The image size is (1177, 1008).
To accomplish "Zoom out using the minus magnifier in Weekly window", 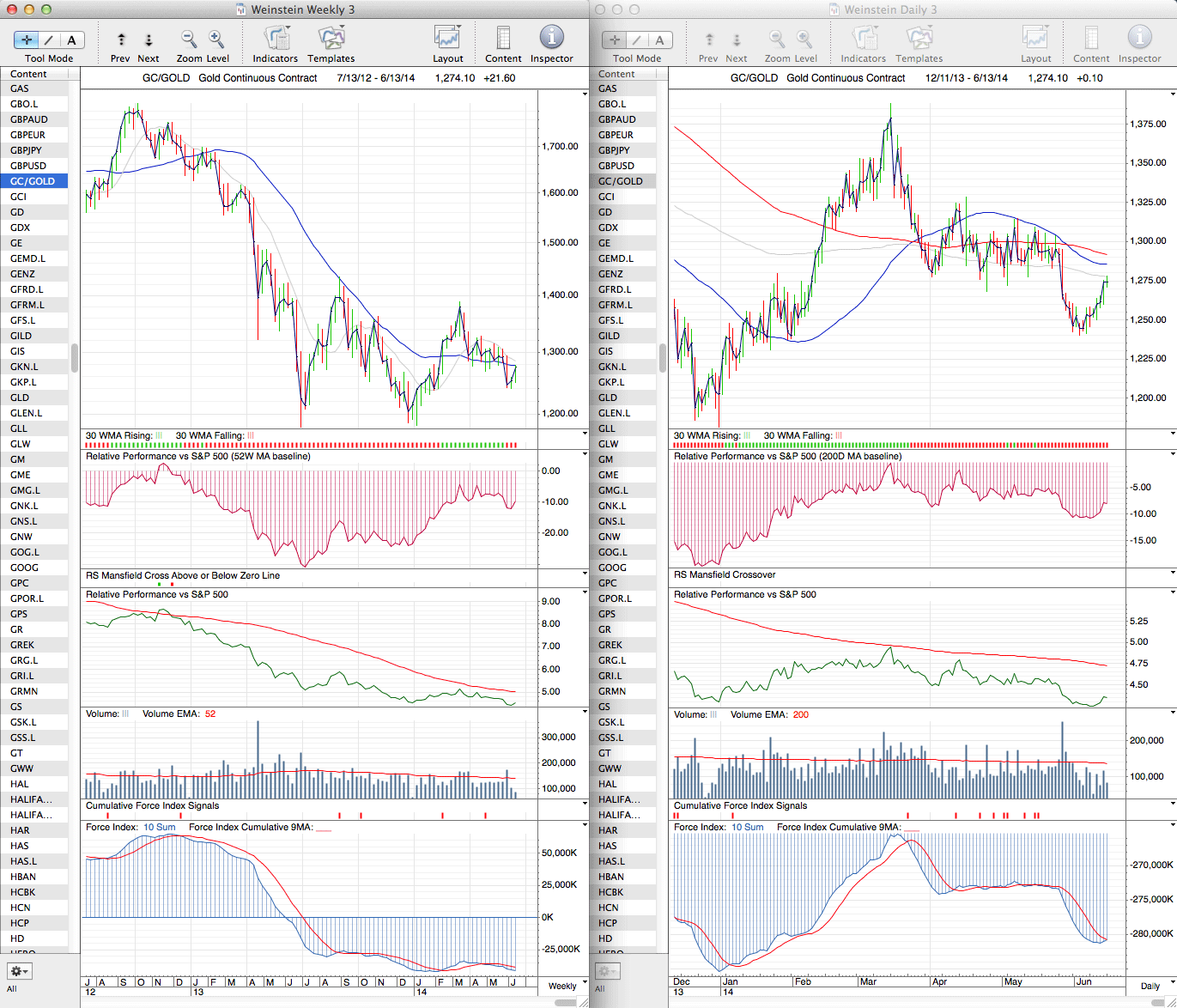I will [188, 39].
